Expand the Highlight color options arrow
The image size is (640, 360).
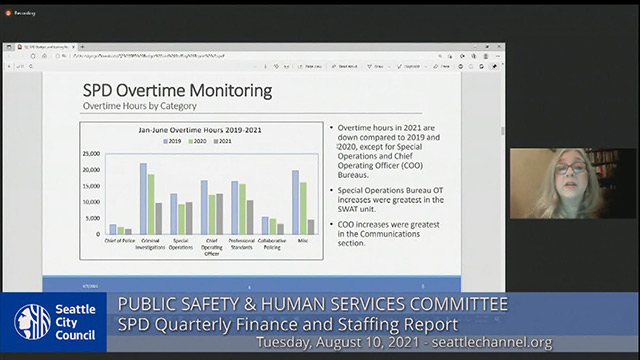(425, 67)
